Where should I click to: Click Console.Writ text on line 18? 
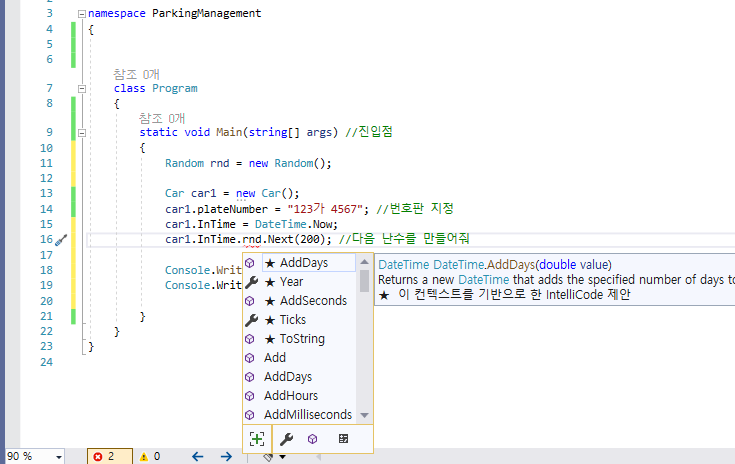coord(203,270)
